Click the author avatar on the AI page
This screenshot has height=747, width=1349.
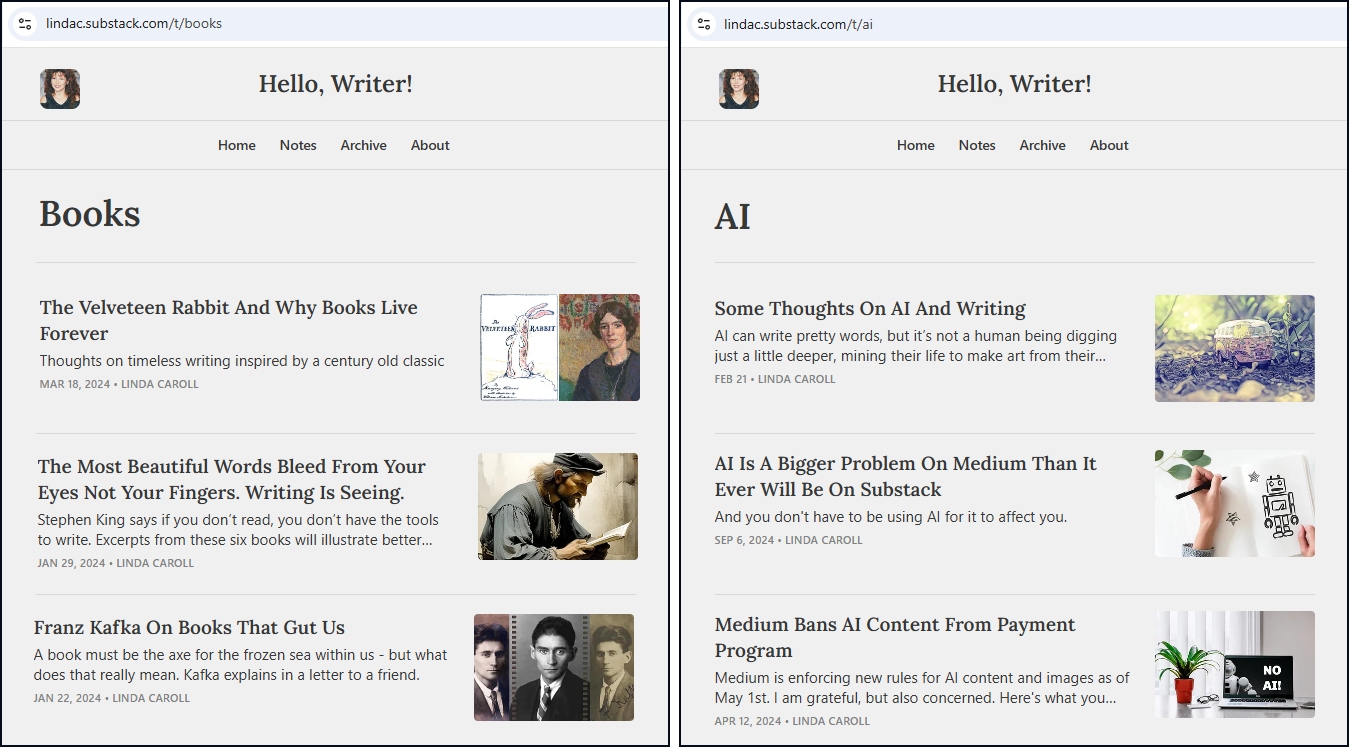739,89
